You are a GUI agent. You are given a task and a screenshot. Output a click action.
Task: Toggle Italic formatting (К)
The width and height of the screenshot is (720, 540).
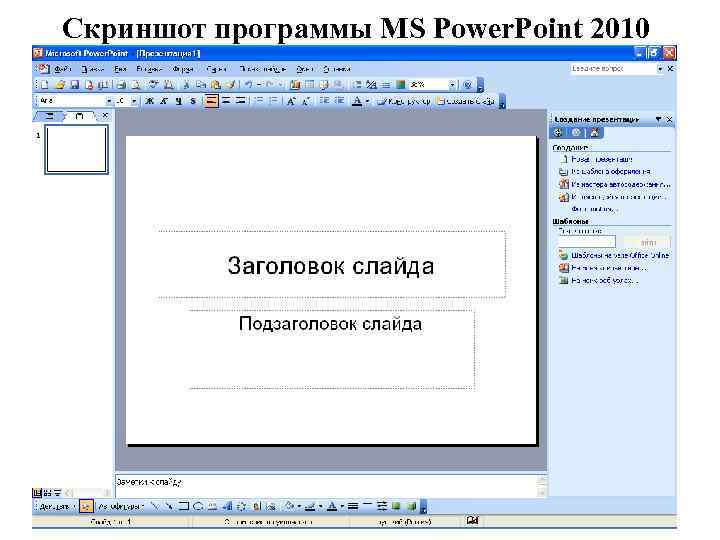164,101
